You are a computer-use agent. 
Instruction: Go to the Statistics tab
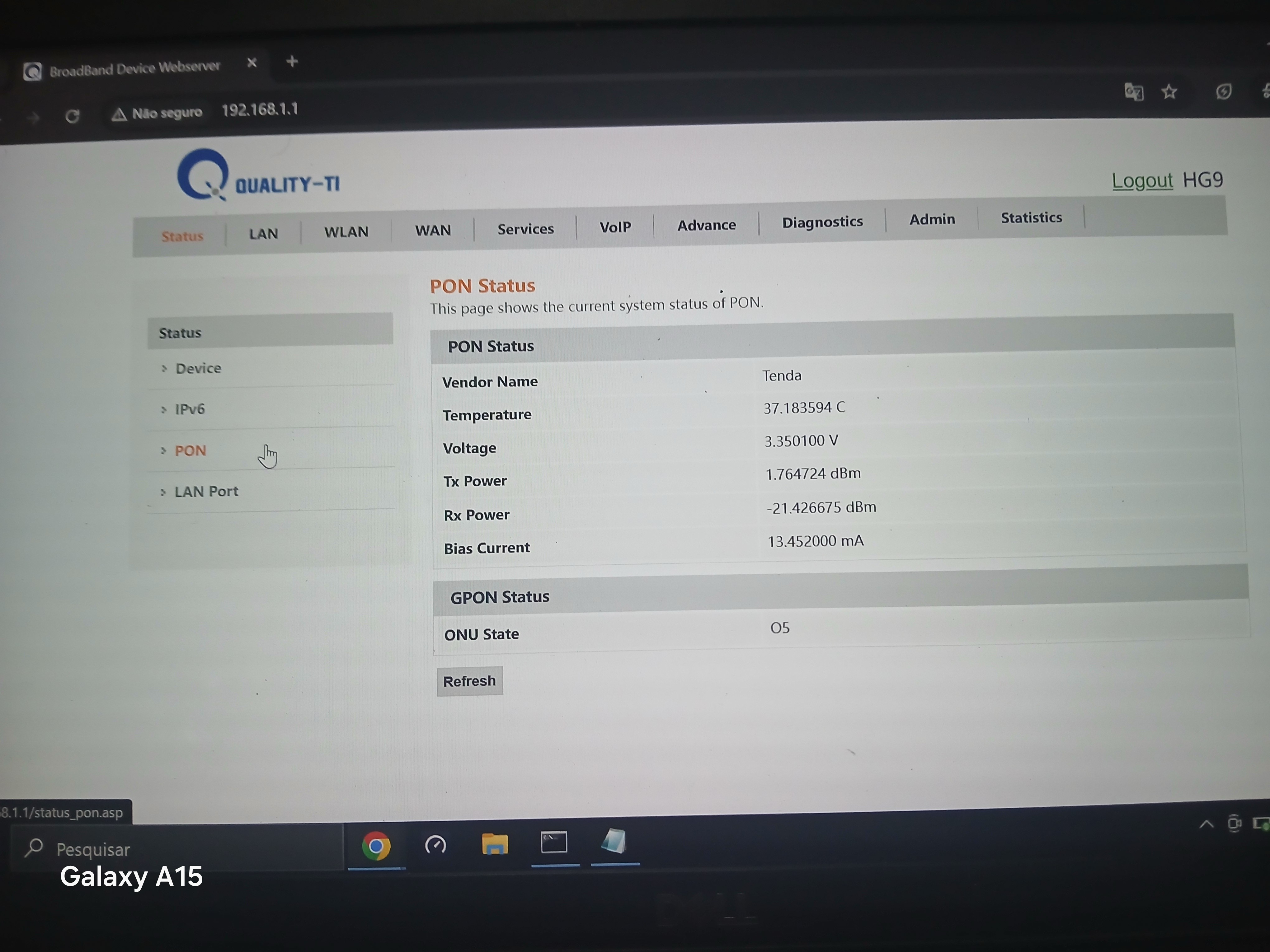[x=1031, y=218]
